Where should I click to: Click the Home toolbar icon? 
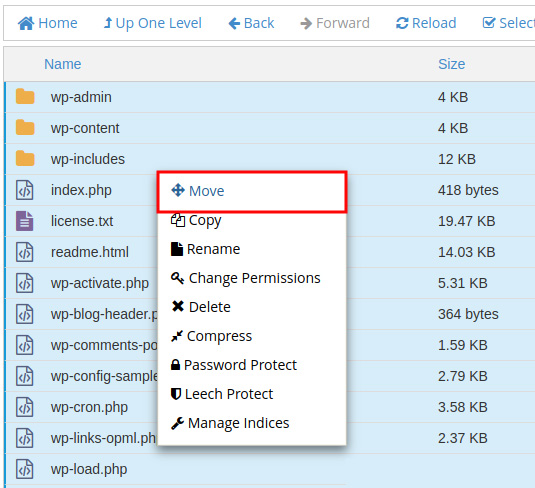26,23
